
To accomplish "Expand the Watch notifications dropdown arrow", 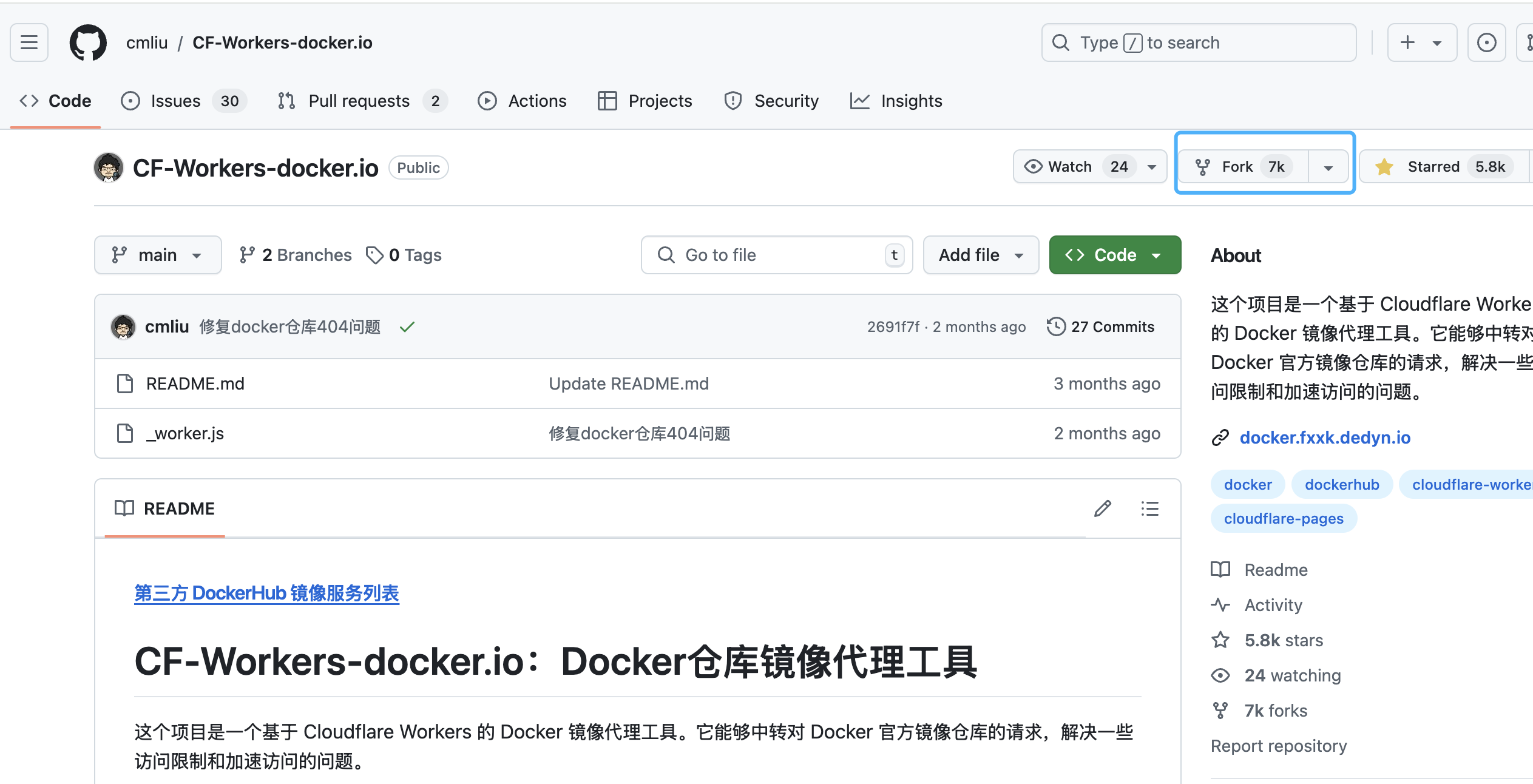I will (1152, 167).
